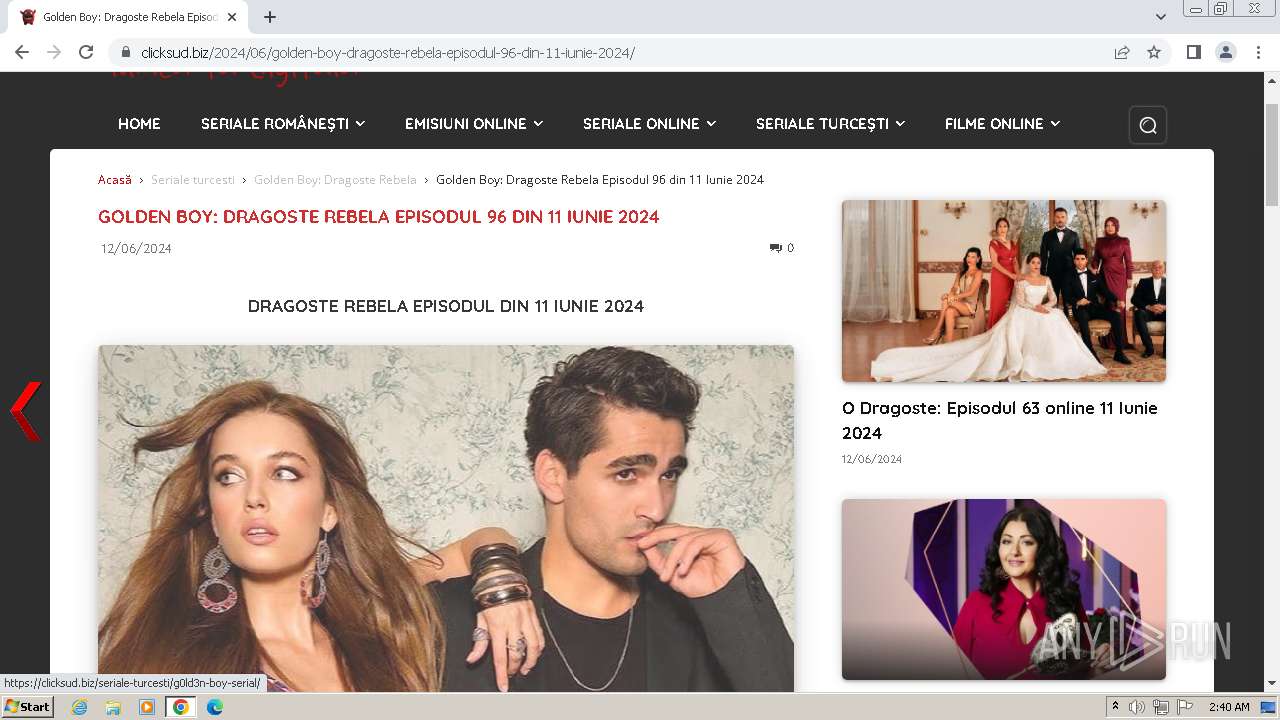
Task: Open the browser side panel
Action: (x=1194, y=52)
